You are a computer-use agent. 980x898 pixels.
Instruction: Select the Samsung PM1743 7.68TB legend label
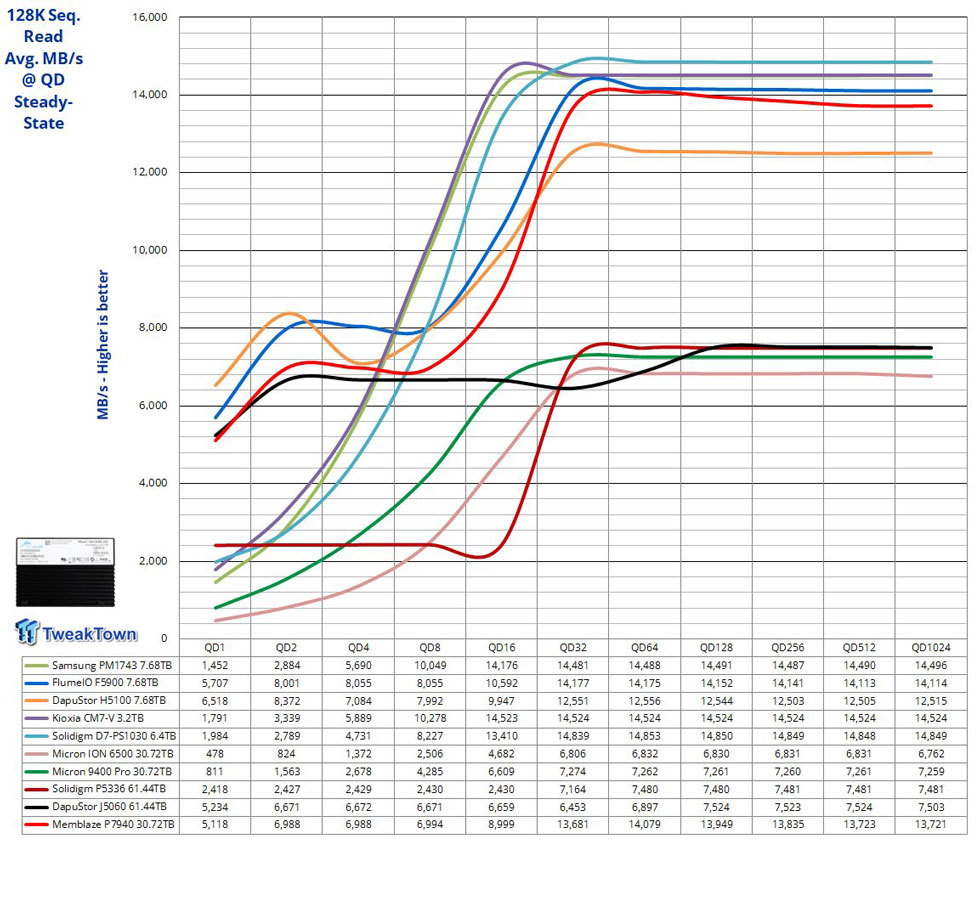coord(112,666)
